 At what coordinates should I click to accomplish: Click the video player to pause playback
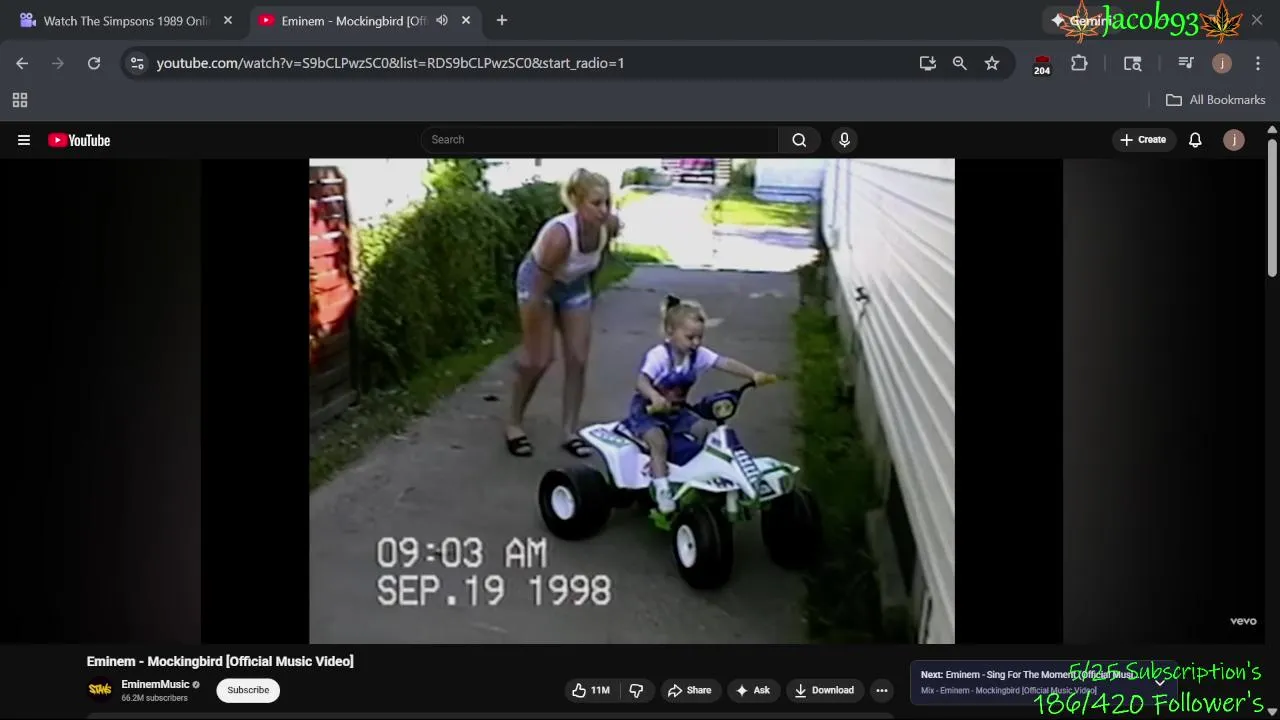632,400
